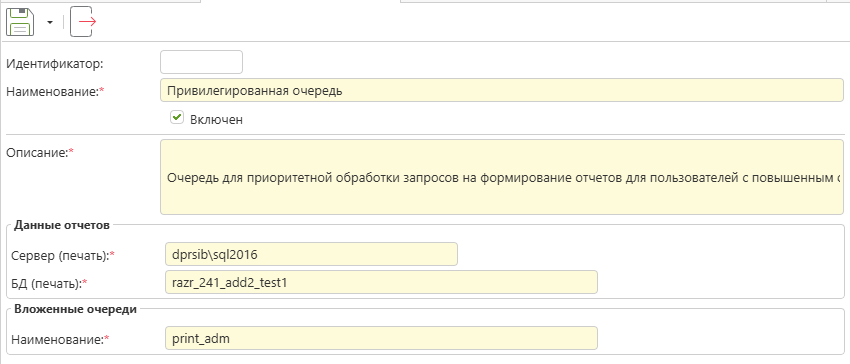This screenshot has height=364, width=850.
Task: Click the Сервер (печать) label
Action: (x=63, y=255)
